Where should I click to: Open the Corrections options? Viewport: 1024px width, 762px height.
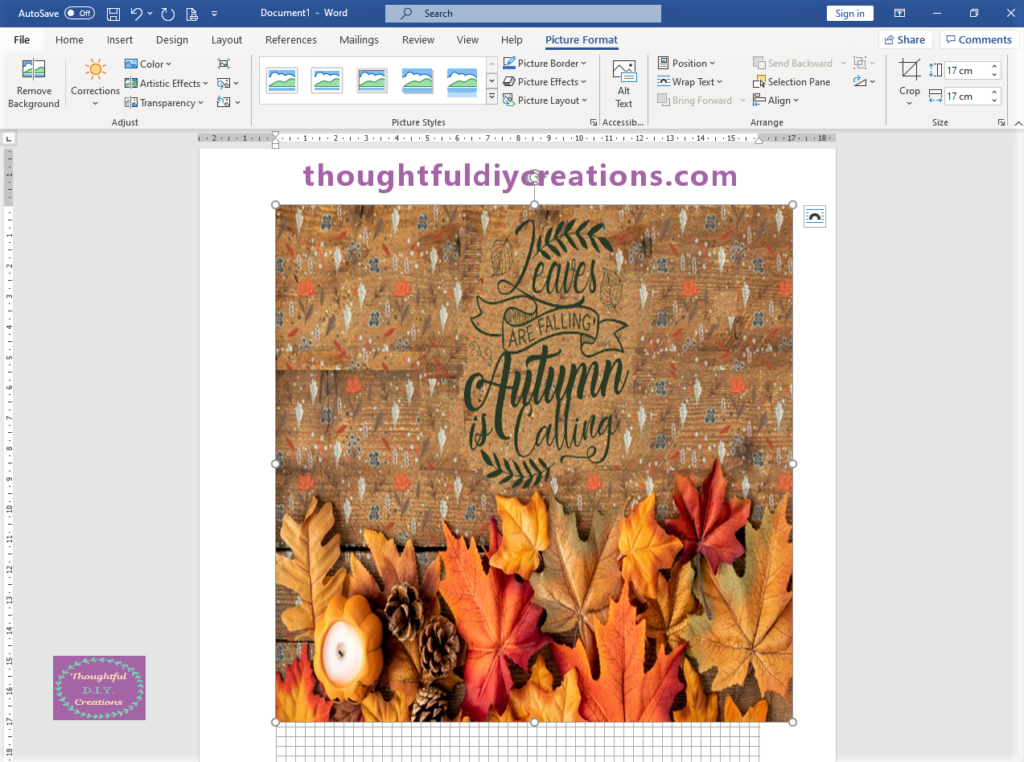[x=95, y=79]
